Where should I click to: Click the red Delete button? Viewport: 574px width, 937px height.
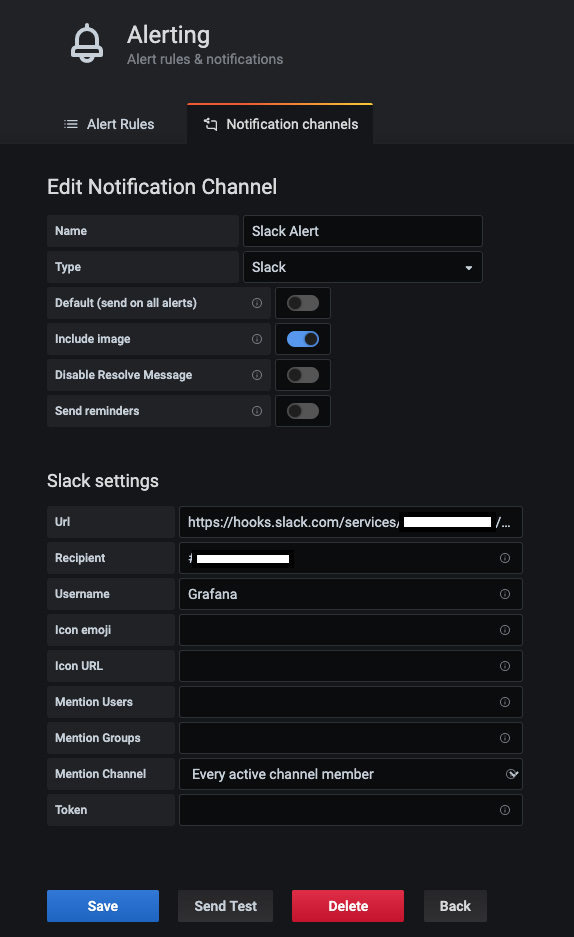pos(348,906)
